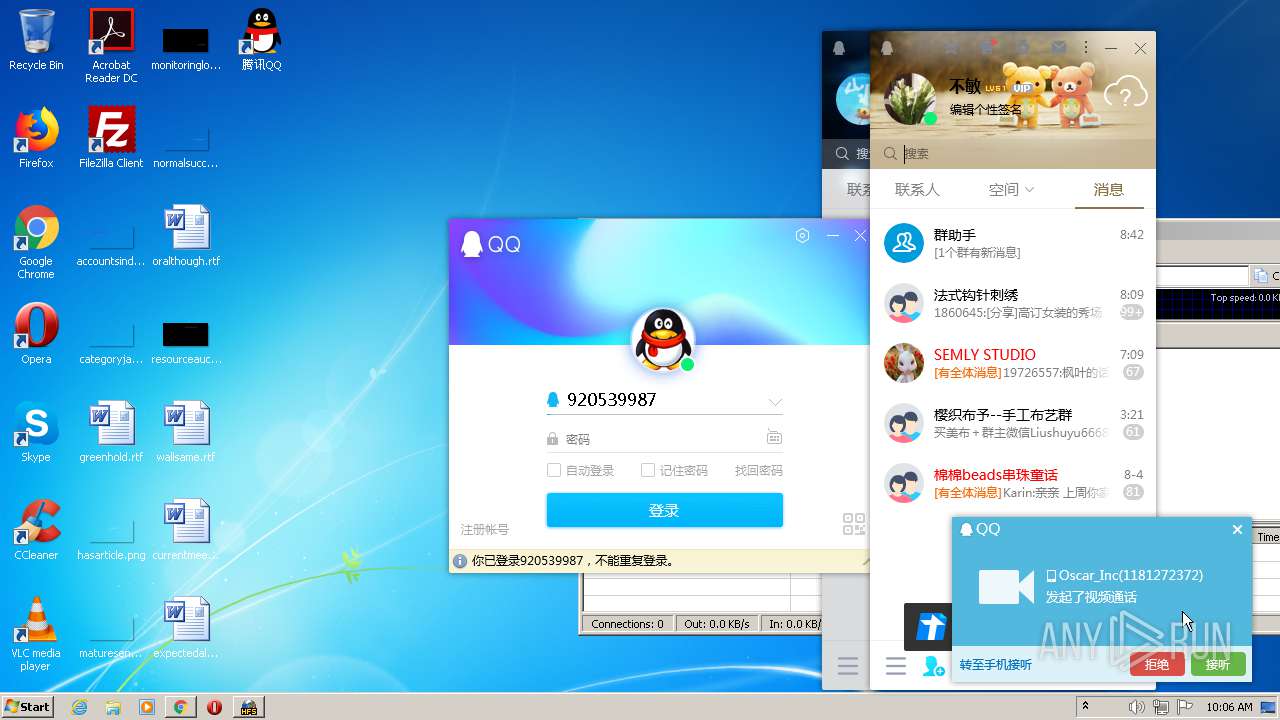Select the greenhold.rtf file on desktop
1280x720 pixels.
pyautogui.click(x=111, y=432)
